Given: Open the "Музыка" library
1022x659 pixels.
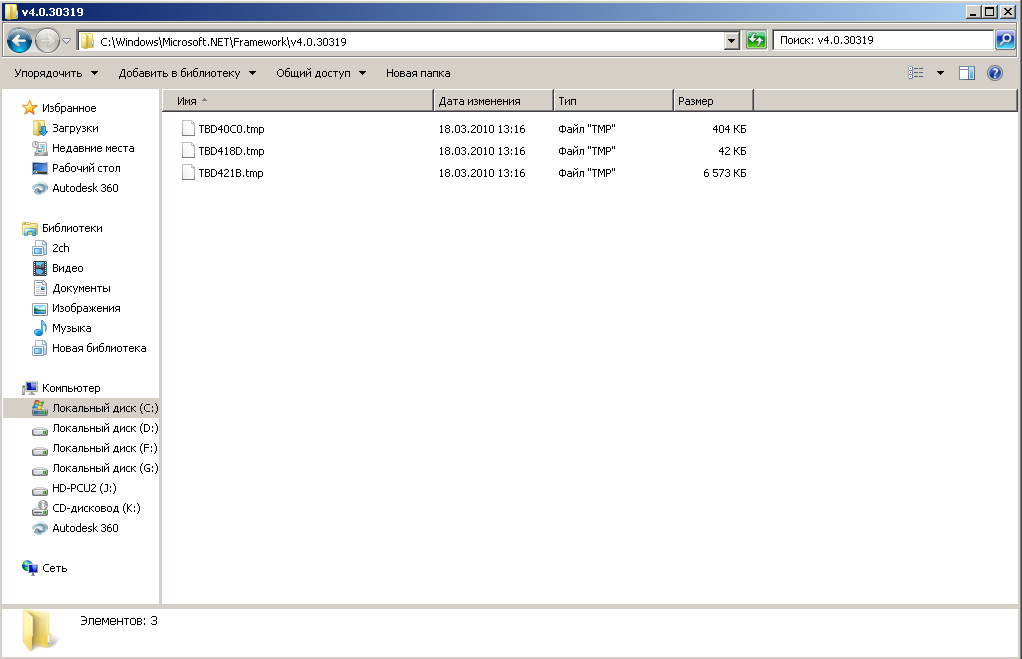Looking at the screenshot, I should [71, 329].
